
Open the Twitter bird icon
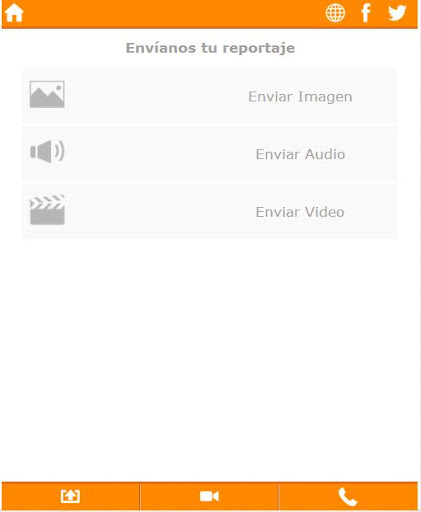pos(397,13)
